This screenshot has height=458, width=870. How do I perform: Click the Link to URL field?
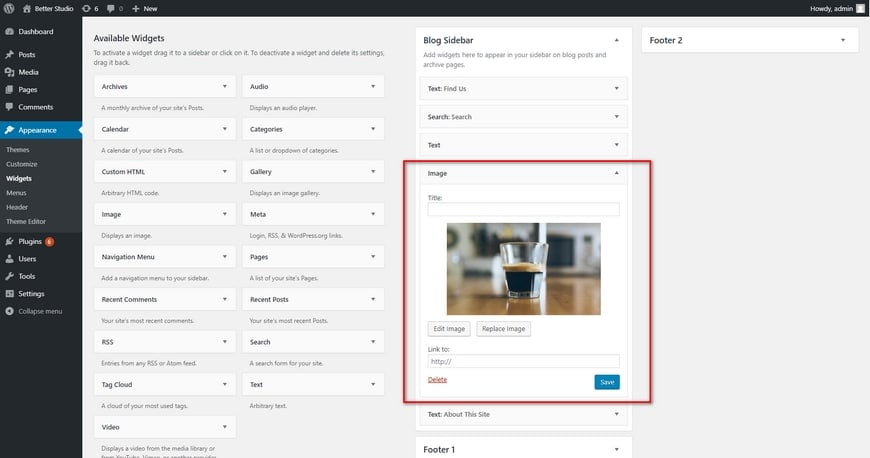pyautogui.click(x=524, y=361)
